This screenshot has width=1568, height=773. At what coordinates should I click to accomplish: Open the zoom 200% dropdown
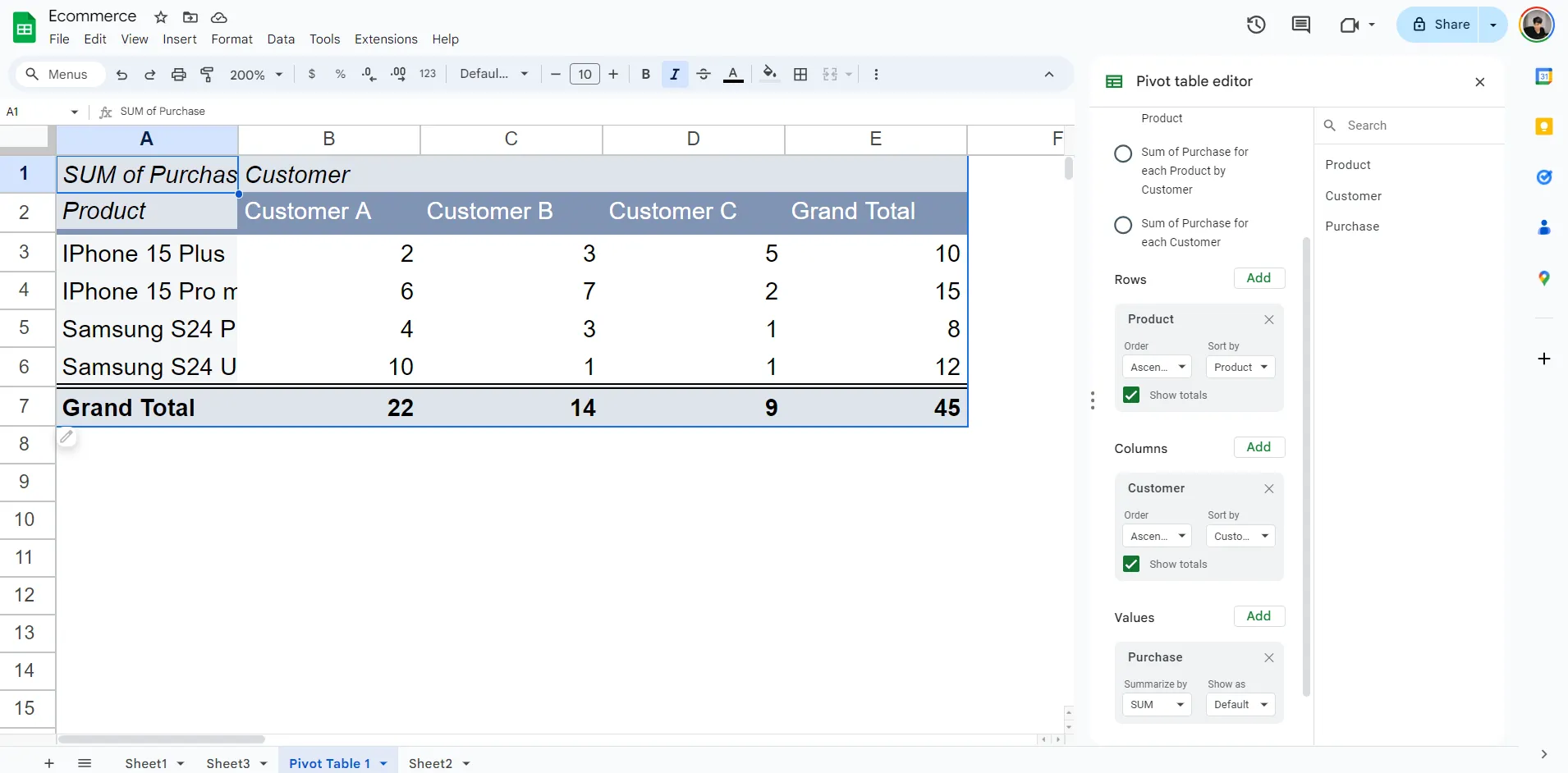coord(256,75)
